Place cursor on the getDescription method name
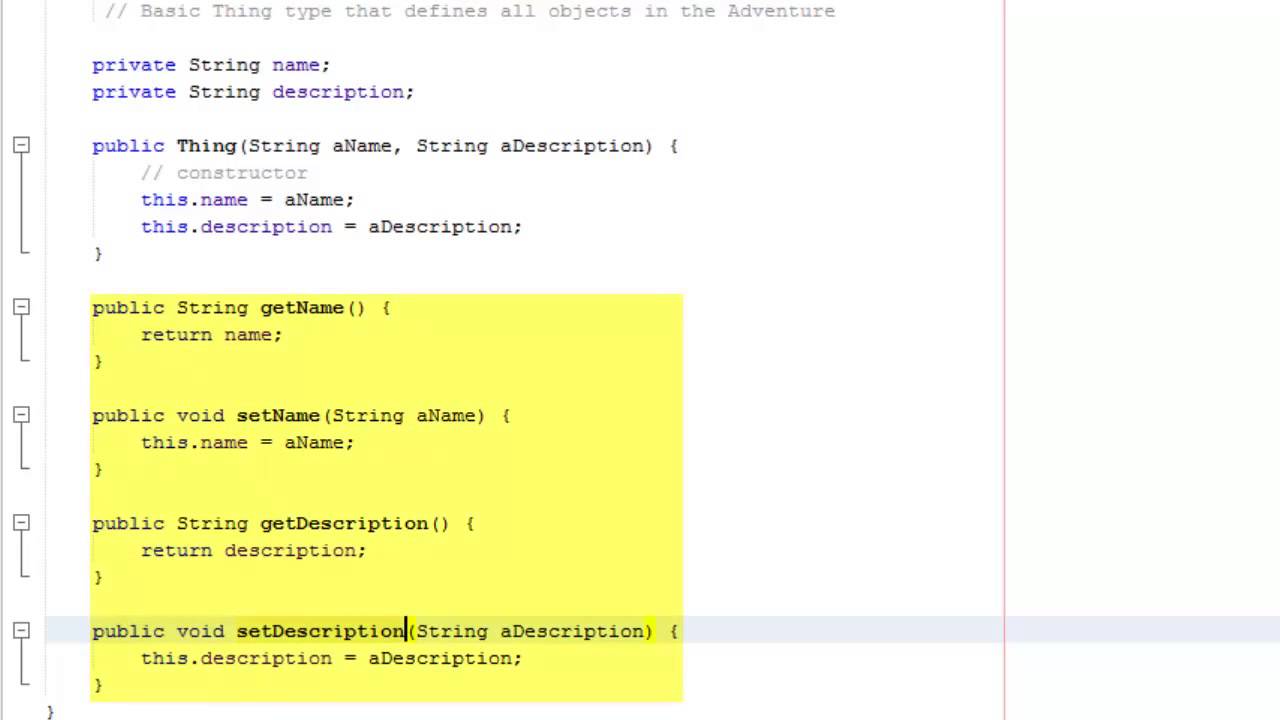Screen dimensions: 1280x720 click(344, 524)
